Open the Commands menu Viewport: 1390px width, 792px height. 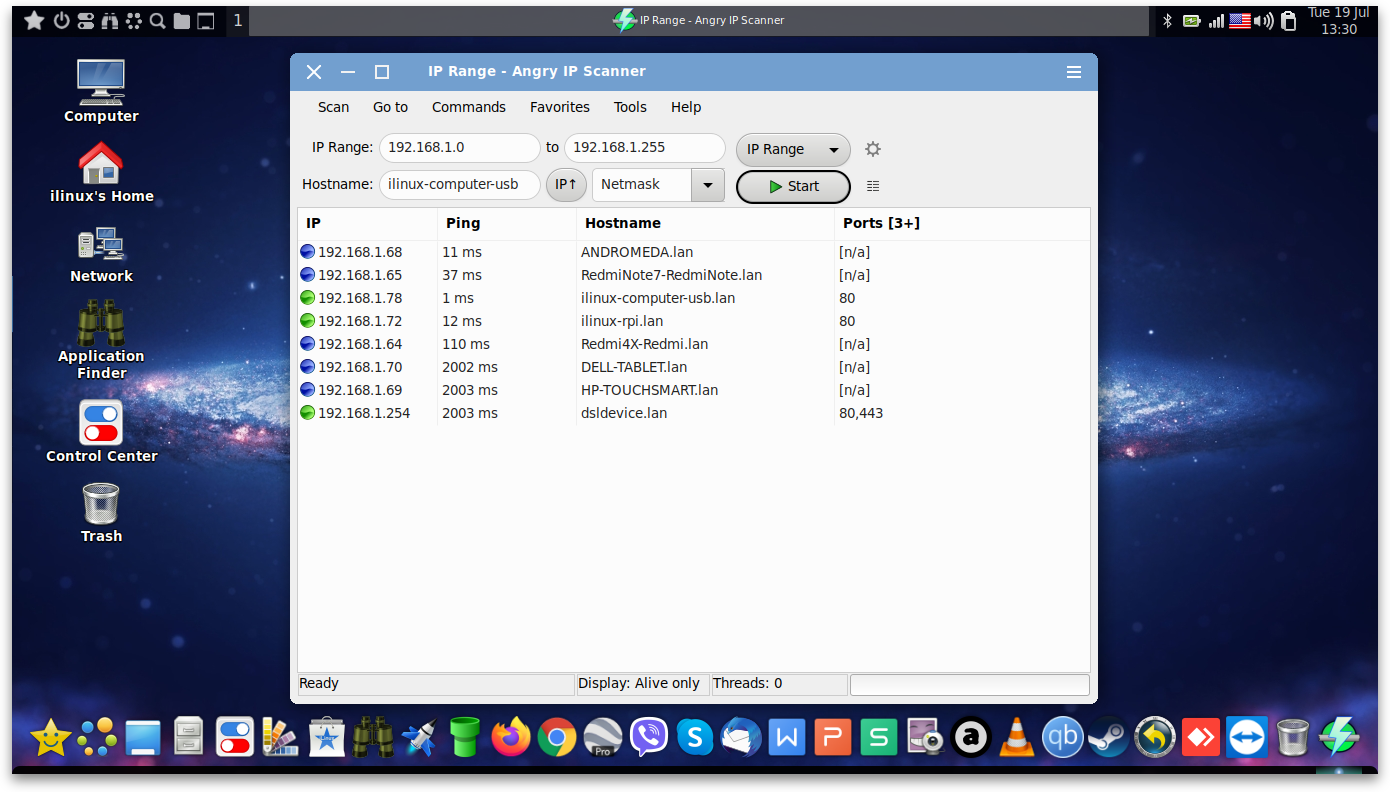pos(469,107)
